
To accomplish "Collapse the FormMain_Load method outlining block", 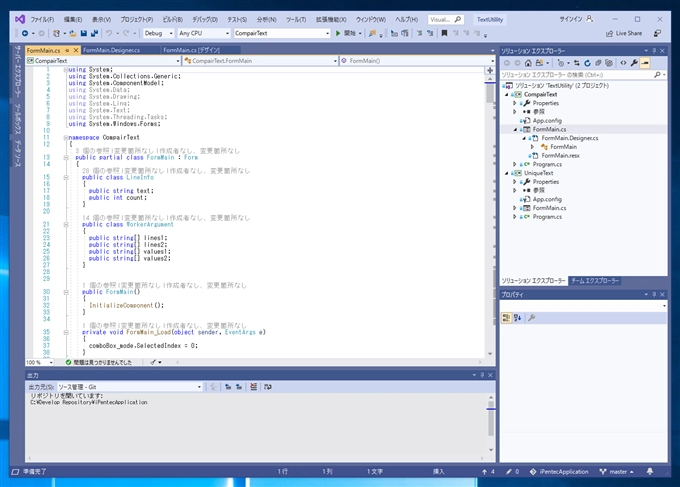I will [65, 332].
